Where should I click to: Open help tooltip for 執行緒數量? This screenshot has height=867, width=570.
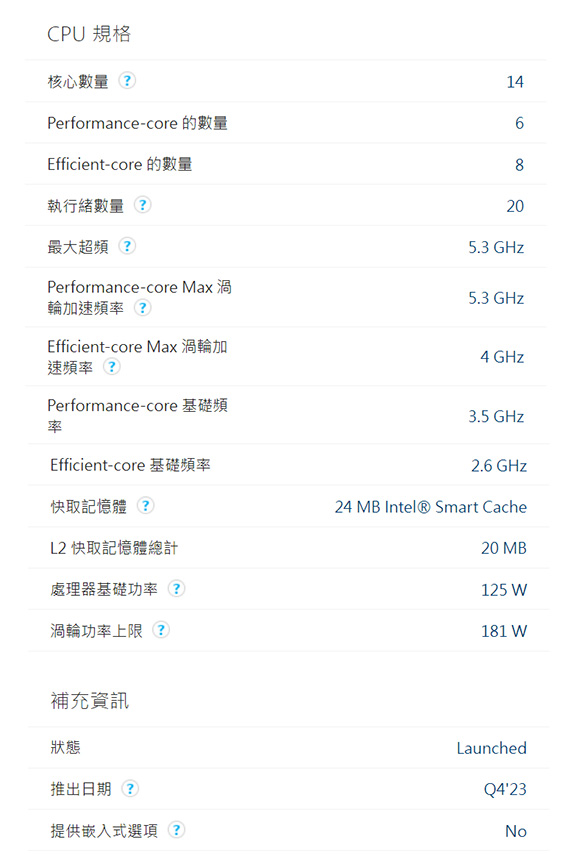(143, 205)
